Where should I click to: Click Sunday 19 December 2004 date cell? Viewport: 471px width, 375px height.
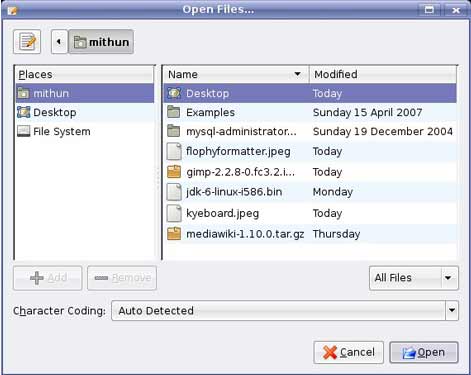(383, 132)
